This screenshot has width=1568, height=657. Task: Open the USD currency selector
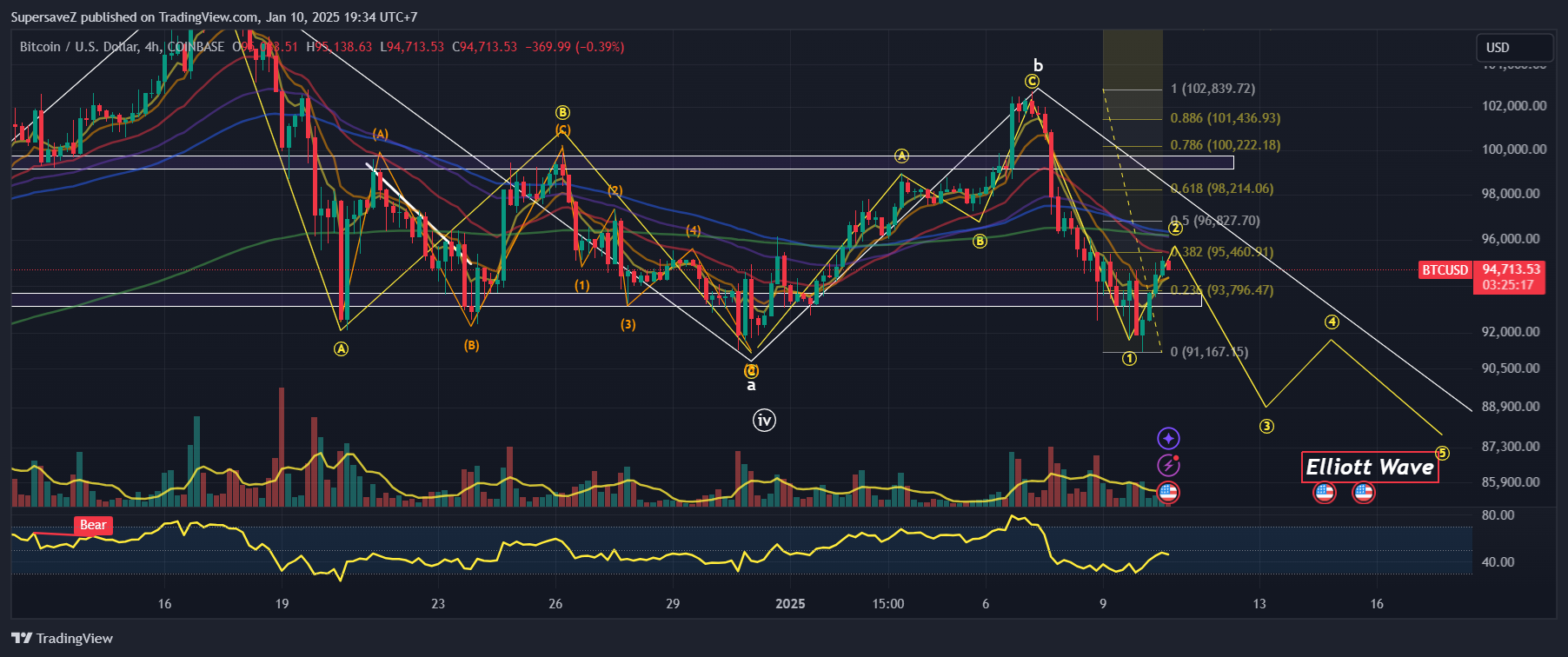point(1515,48)
